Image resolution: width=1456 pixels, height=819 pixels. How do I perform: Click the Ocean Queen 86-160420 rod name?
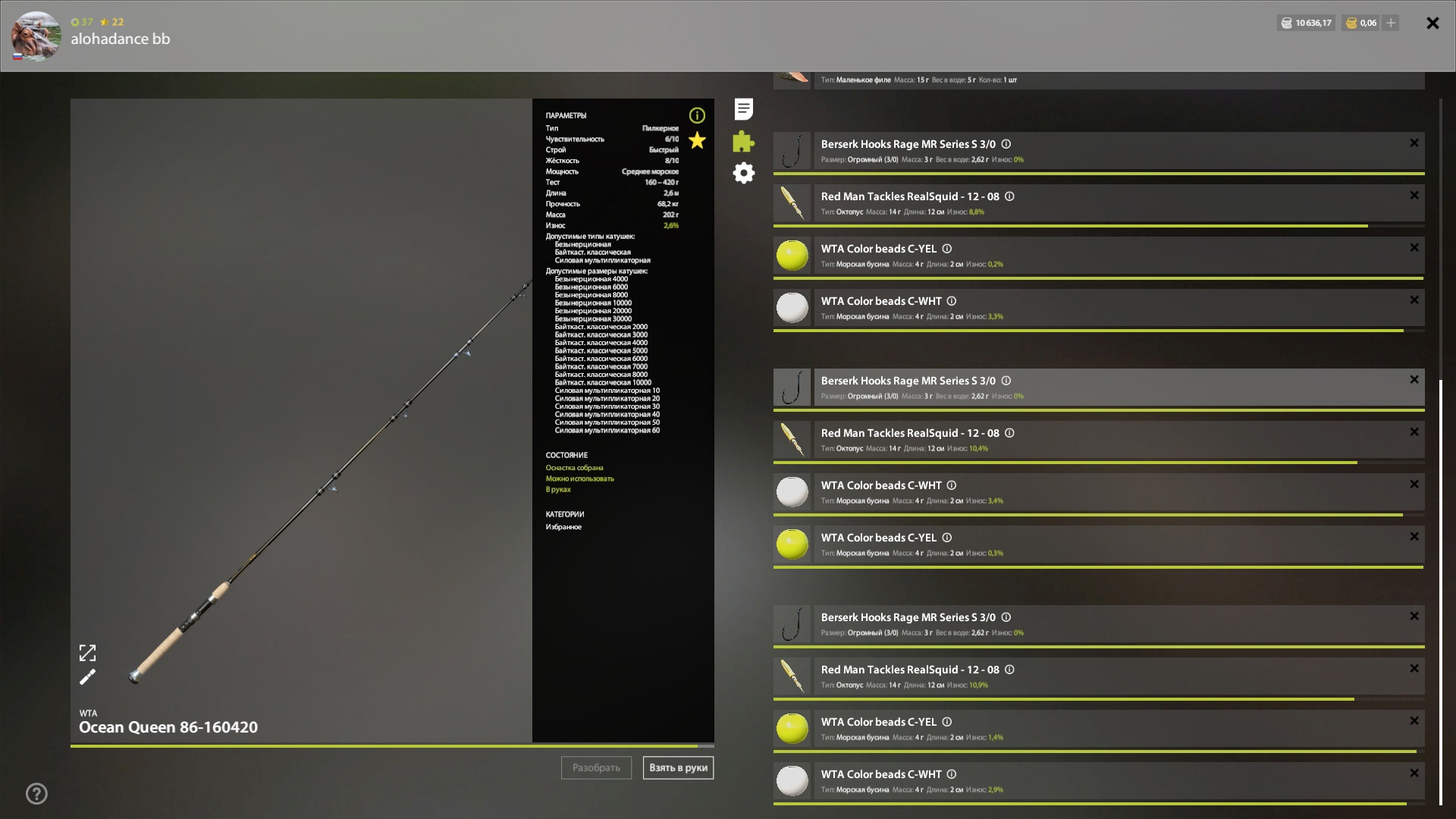168,727
